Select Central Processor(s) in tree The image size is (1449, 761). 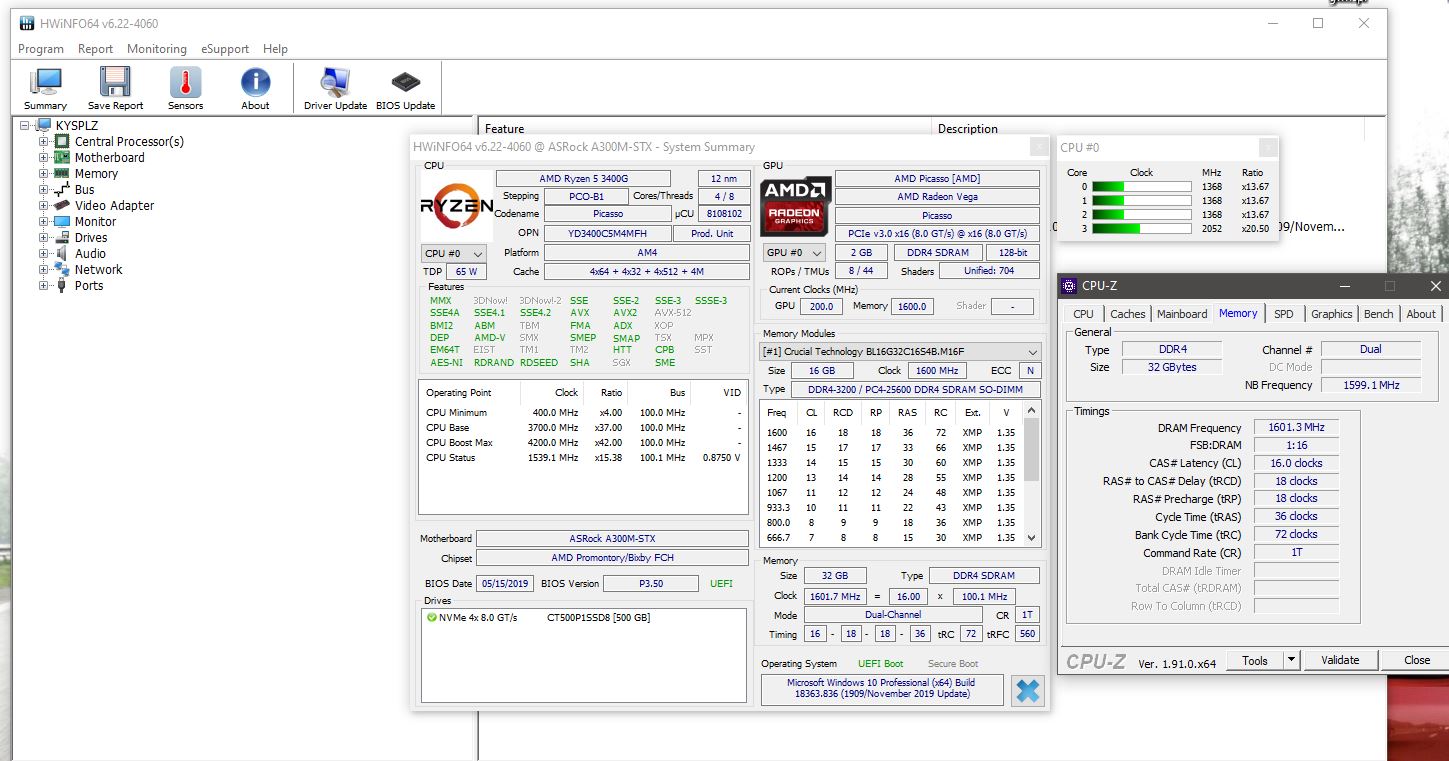129,142
